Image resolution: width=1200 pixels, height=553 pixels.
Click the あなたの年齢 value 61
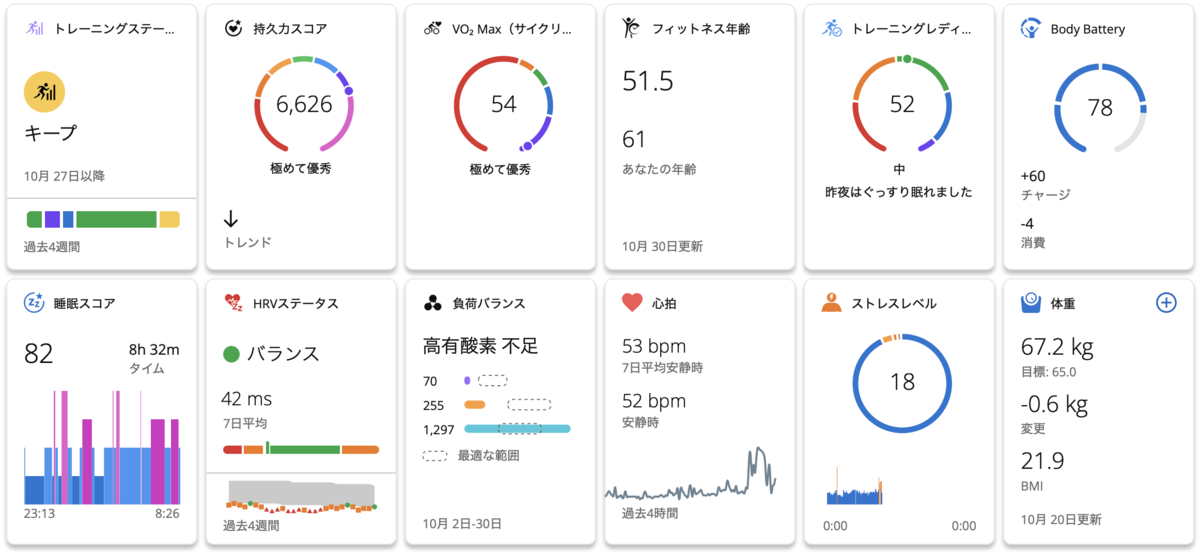tap(634, 139)
